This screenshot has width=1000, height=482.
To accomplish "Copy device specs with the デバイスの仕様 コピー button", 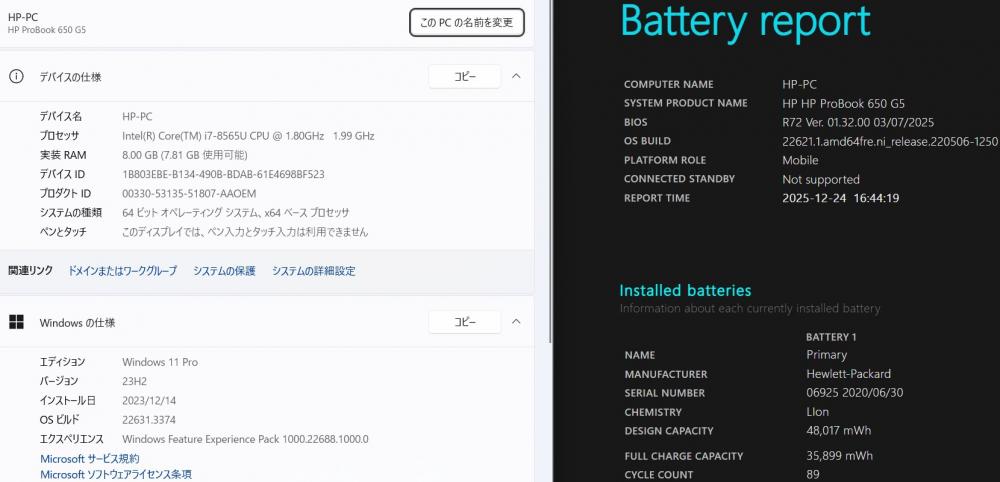I will coord(465,77).
